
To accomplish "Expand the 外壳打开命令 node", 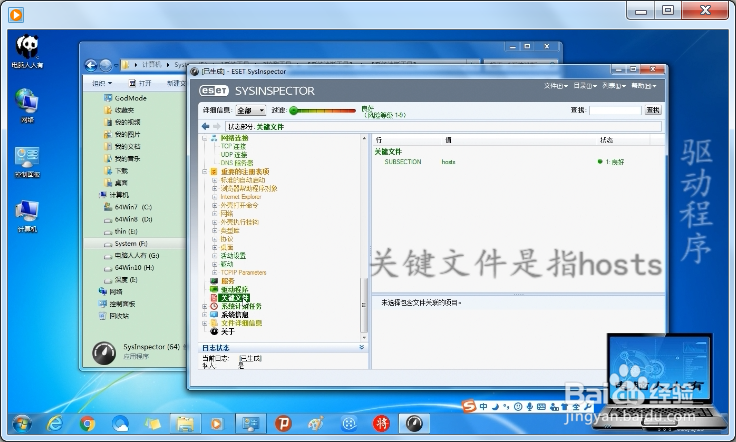I will click(214, 206).
